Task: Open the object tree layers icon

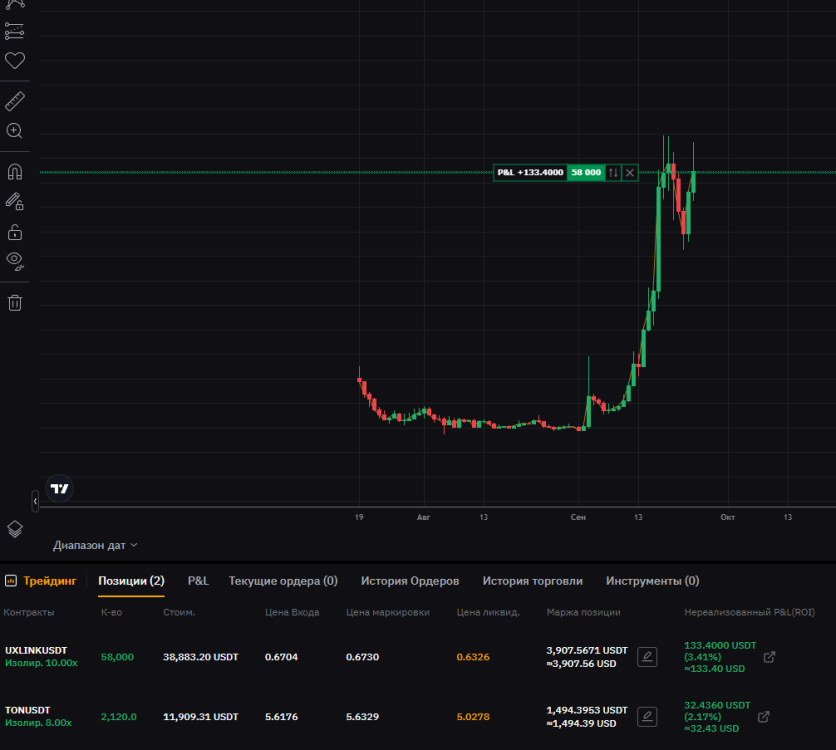Action: tap(15, 529)
